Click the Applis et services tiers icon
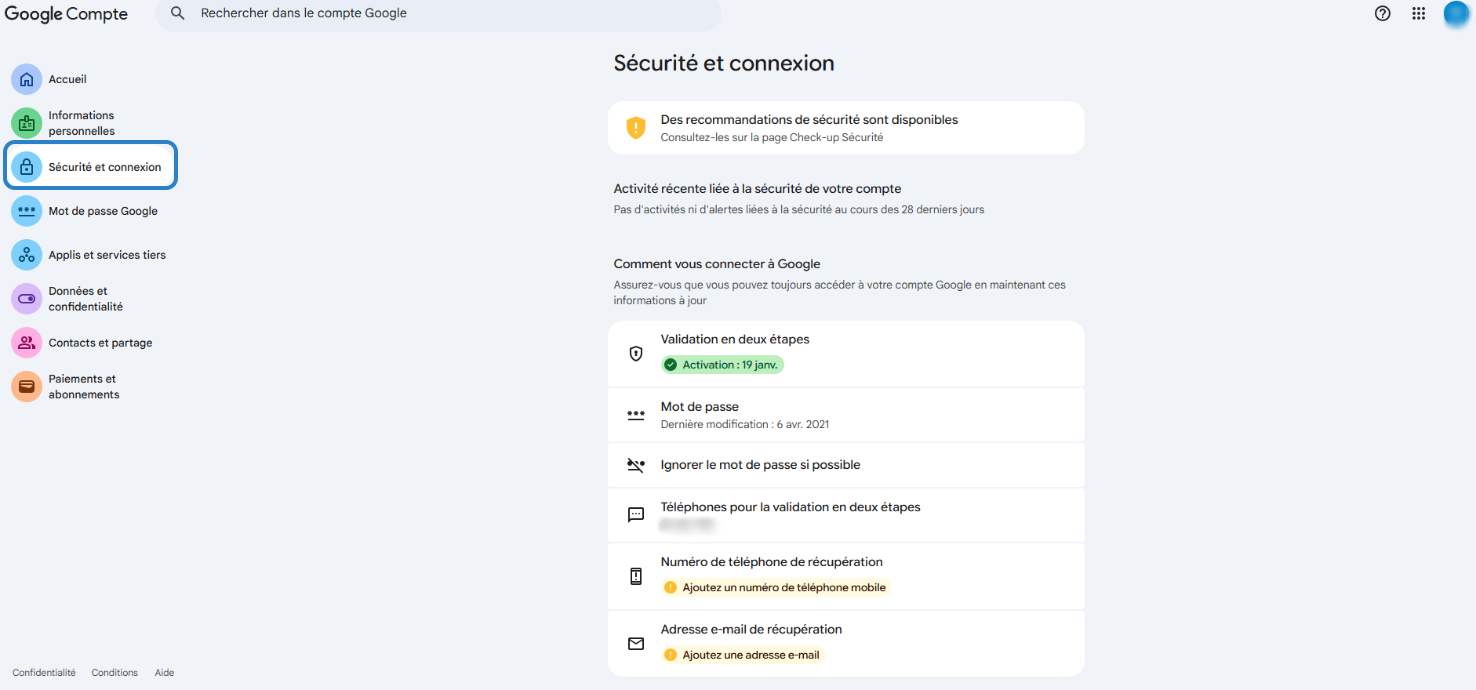 coord(26,255)
